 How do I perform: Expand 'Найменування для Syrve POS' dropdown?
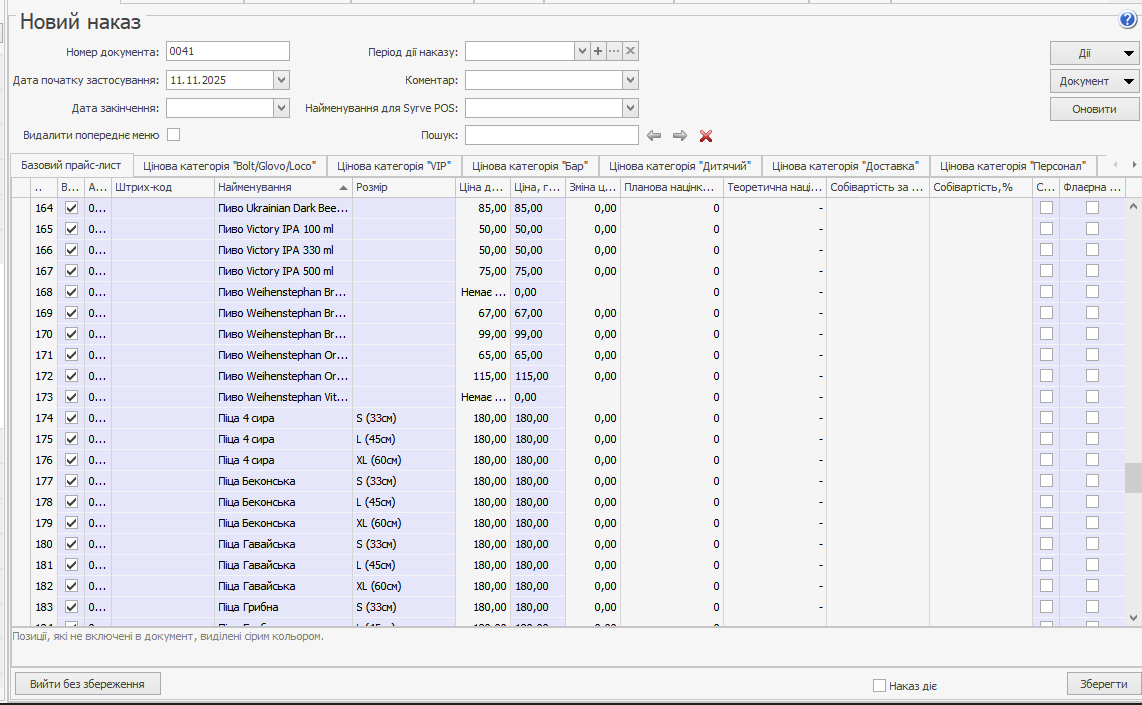(x=630, y=108)
